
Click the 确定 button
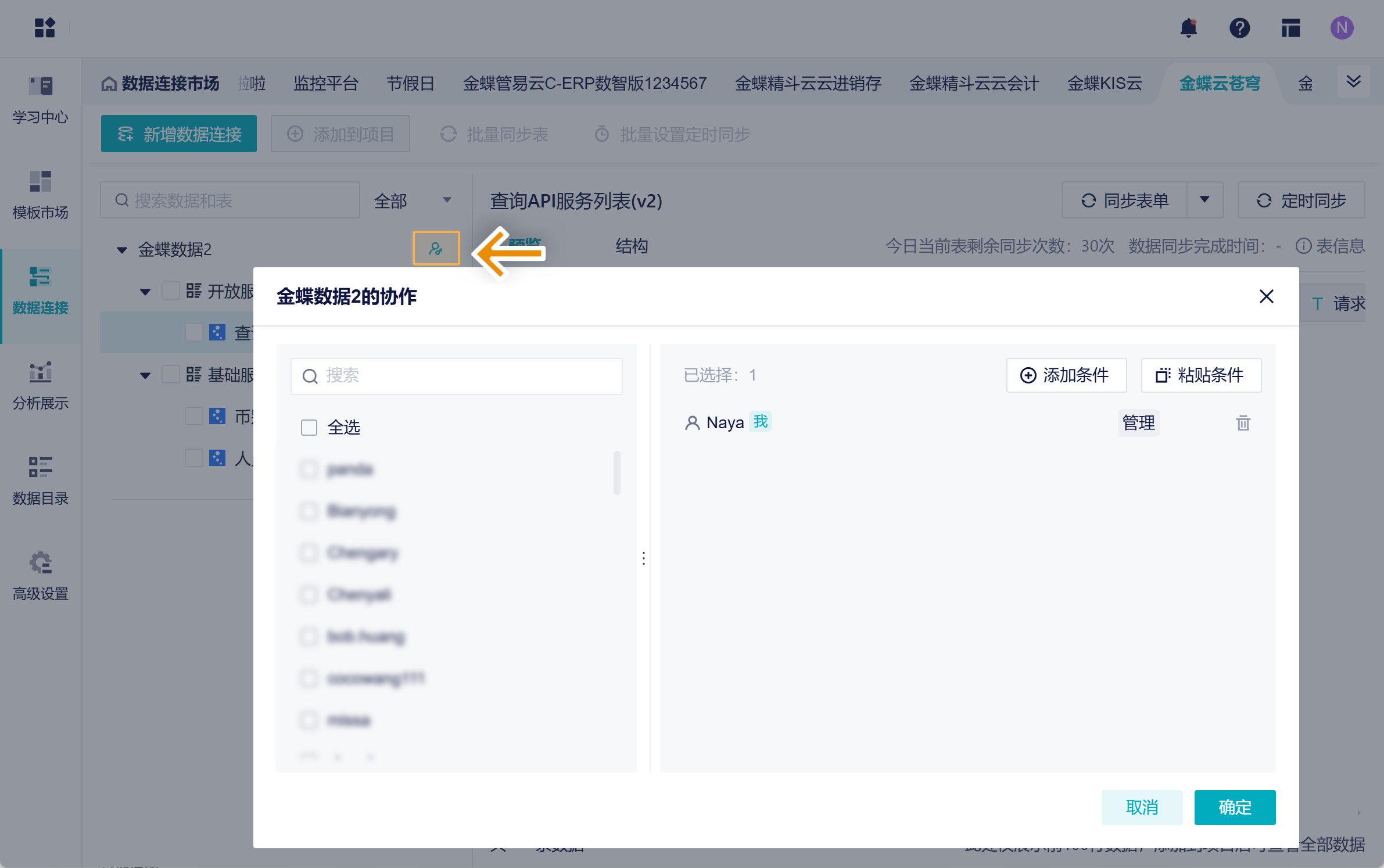tap(1235, 807)
